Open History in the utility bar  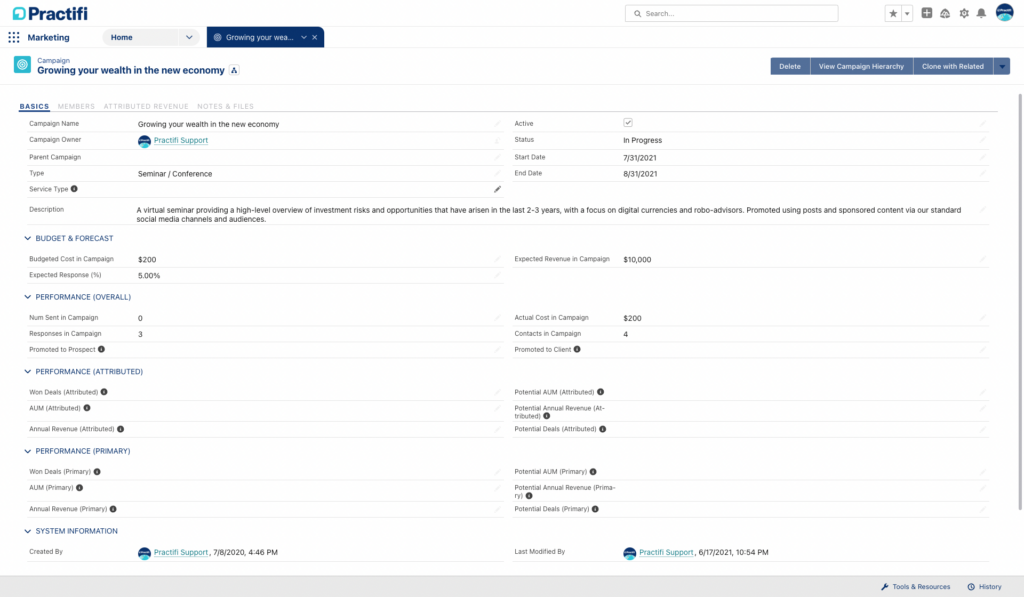(x=984, y=587)
